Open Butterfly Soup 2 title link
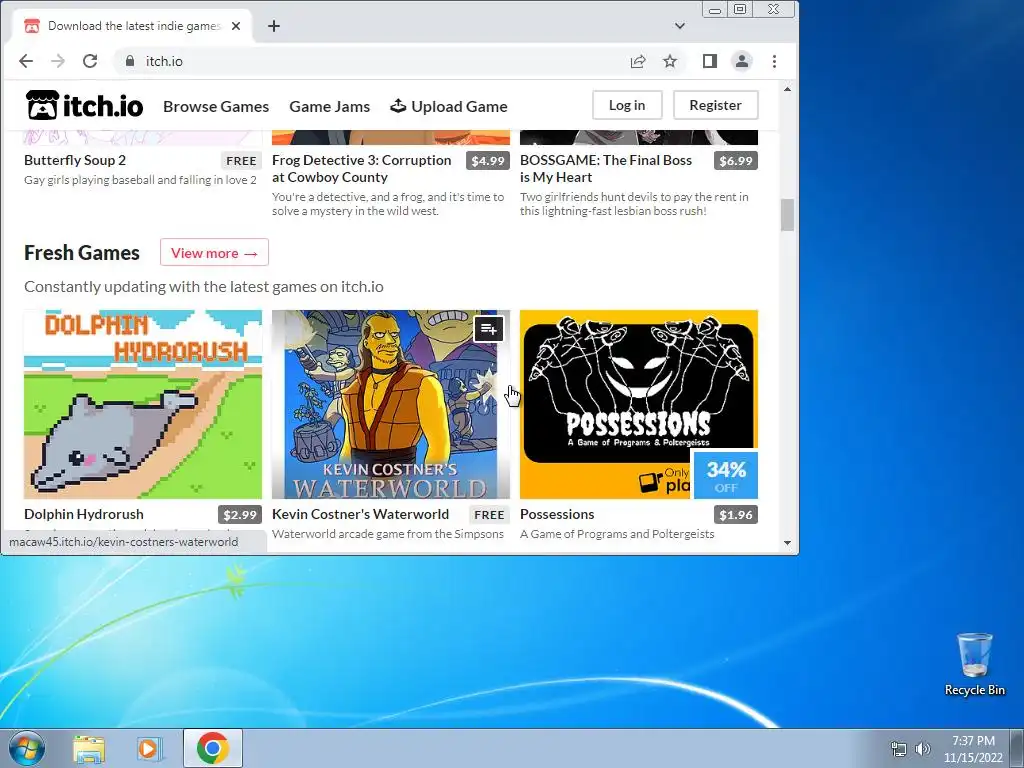 [75, 160]
